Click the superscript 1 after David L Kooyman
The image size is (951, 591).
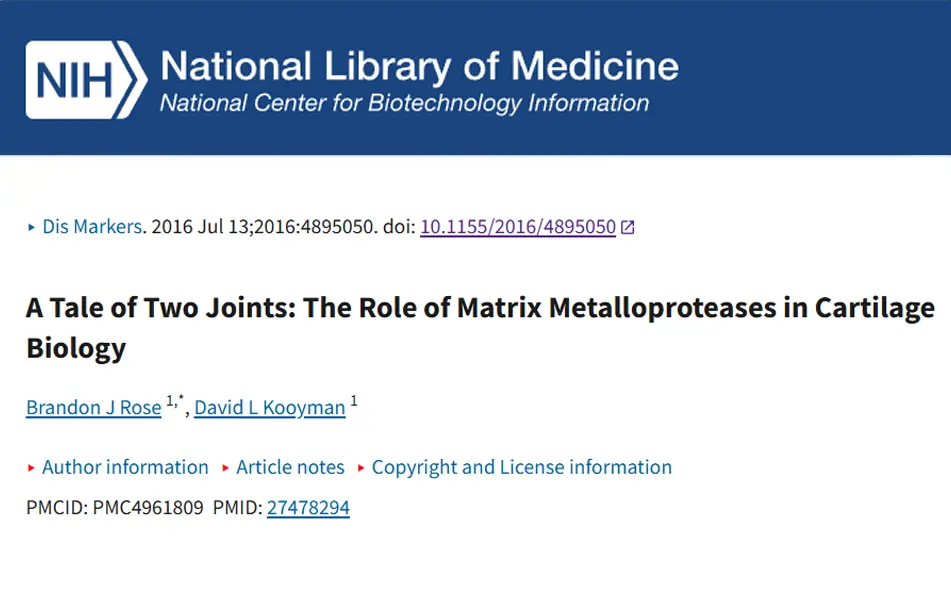click(x=354, y=402)
